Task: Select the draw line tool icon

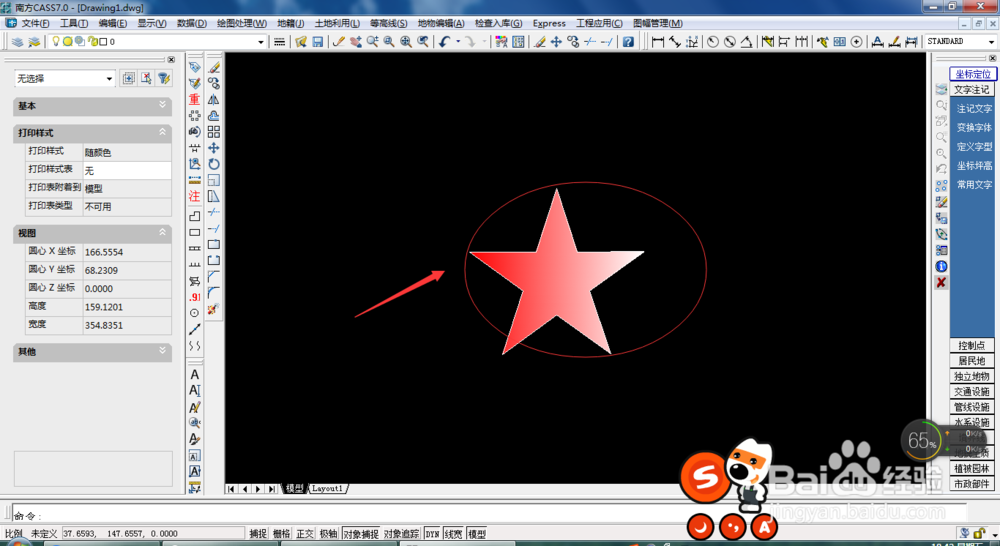Action: pyautogui.click(x=195, y=329)
